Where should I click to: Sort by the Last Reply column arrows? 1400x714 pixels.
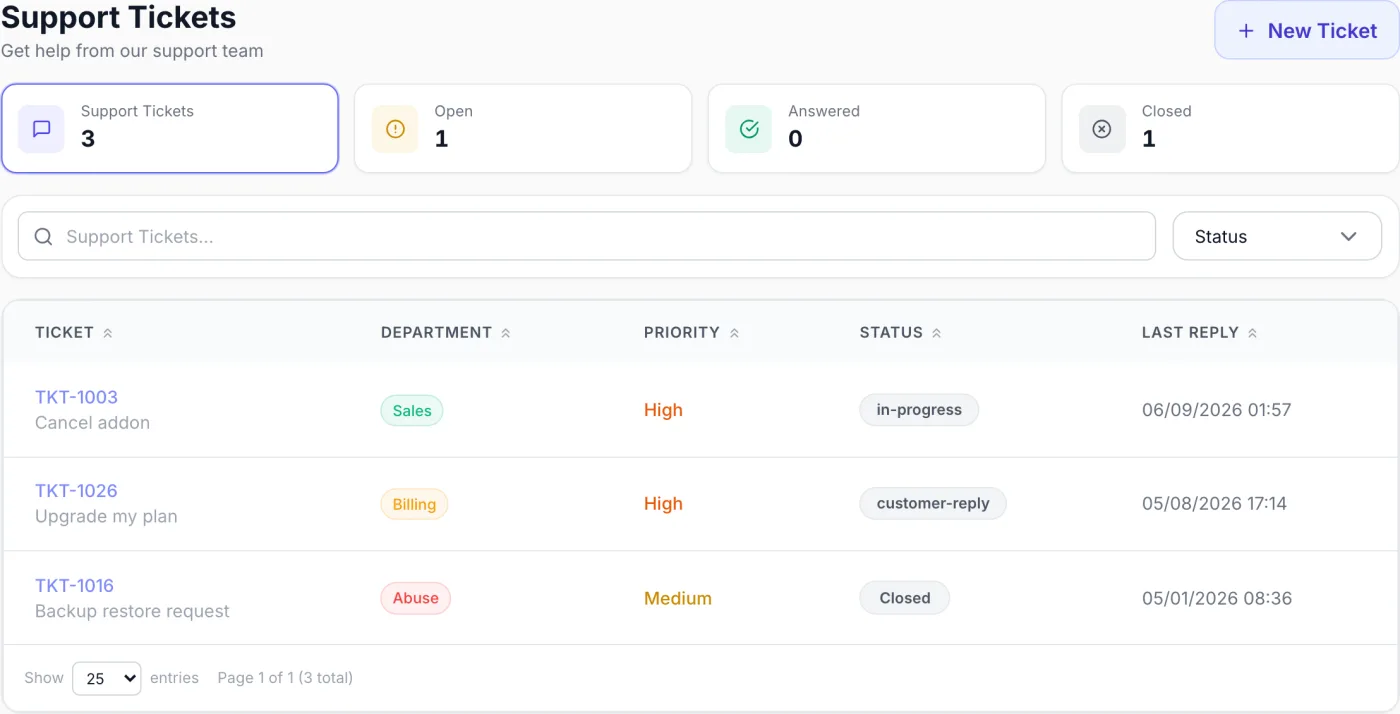(1253, 333)
